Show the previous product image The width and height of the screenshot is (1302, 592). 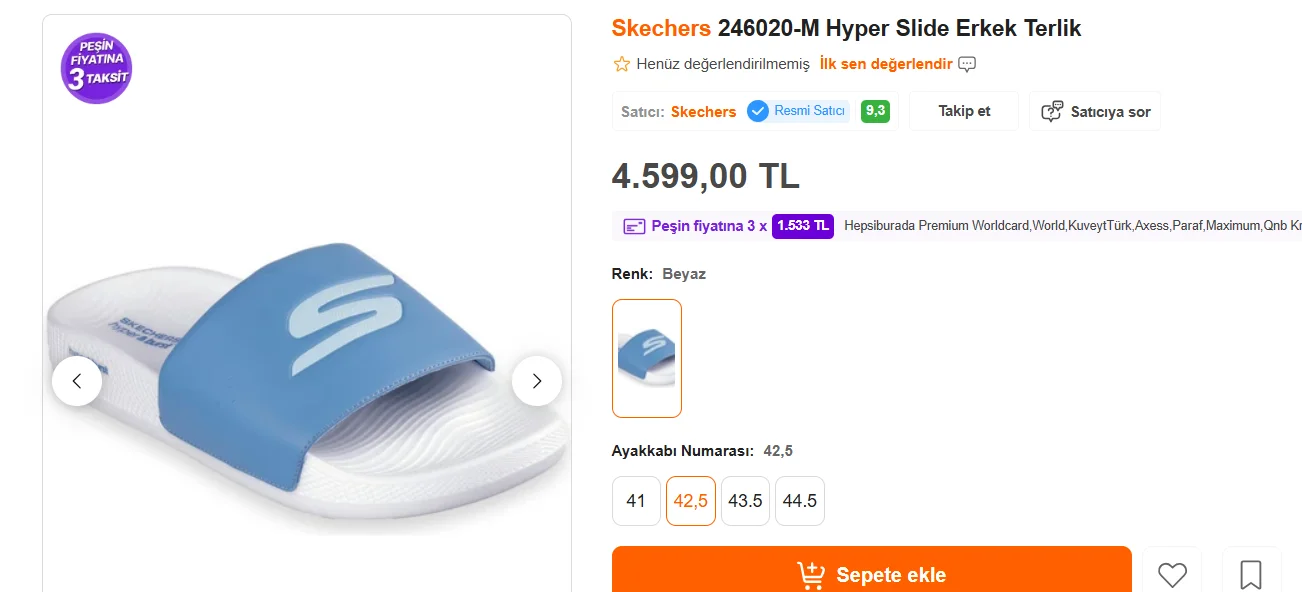[77, 381]
